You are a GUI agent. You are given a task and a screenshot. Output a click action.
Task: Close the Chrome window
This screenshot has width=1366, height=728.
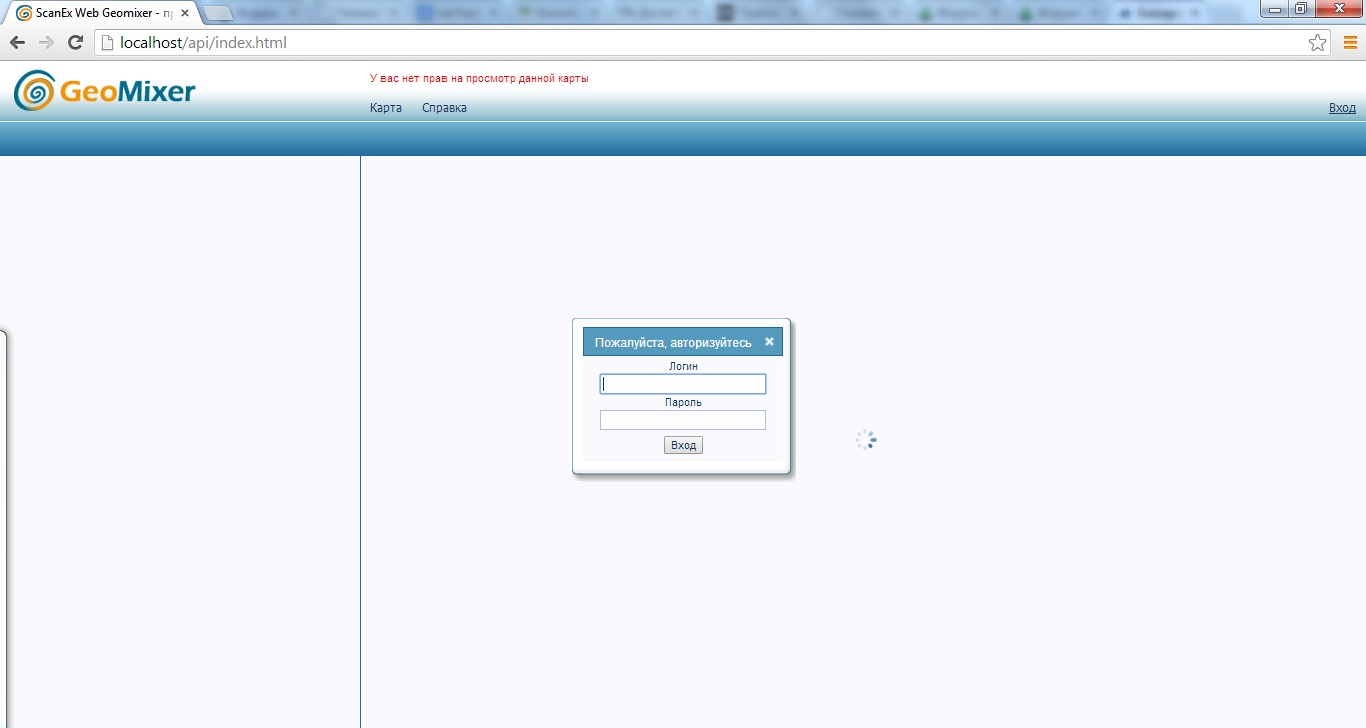[x=1338, y=9]
